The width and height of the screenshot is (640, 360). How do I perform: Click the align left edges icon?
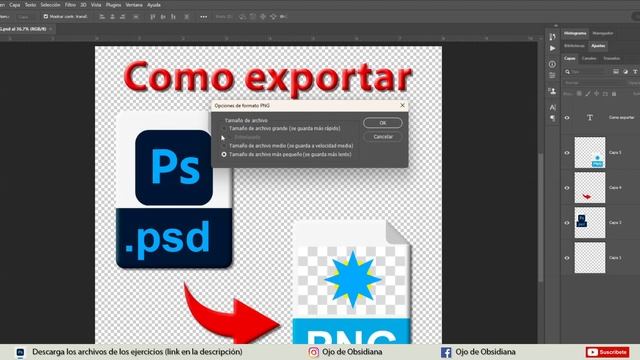click(x=102, y=17)
